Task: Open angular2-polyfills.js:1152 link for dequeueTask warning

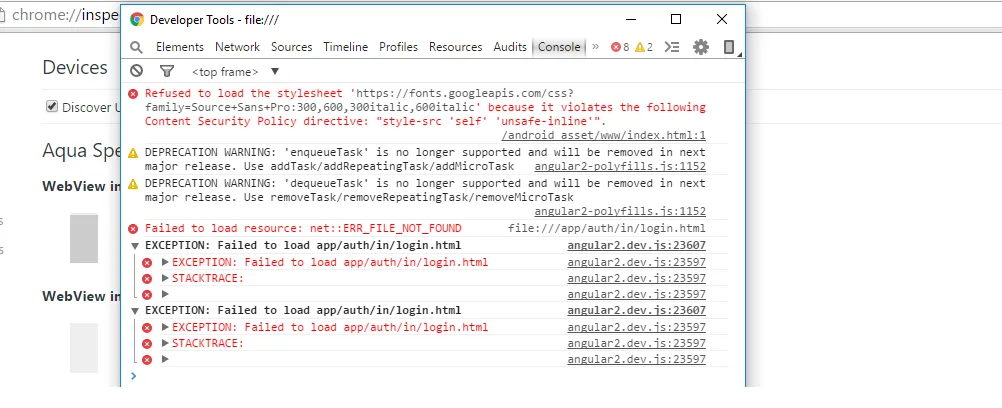Action: (x=620, y=212)
